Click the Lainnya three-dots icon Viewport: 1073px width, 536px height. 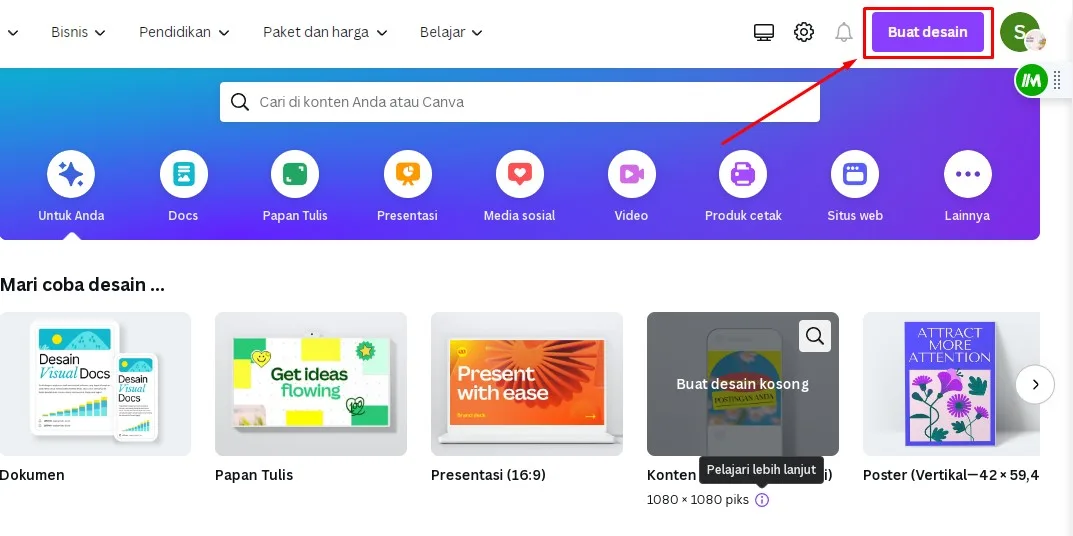(x=967, y=174)
